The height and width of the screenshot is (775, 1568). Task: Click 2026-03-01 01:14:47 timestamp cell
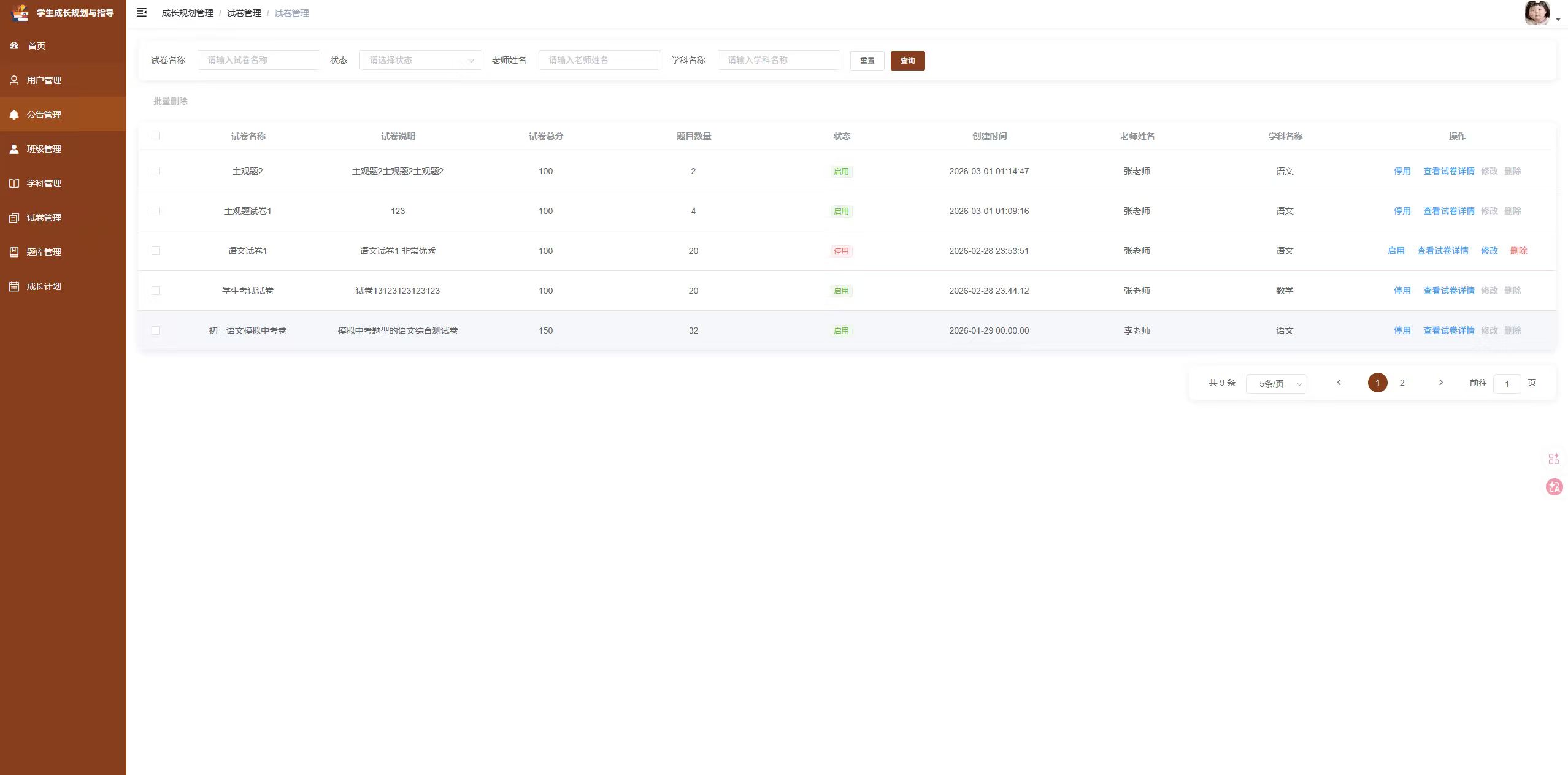coord(989,171)
